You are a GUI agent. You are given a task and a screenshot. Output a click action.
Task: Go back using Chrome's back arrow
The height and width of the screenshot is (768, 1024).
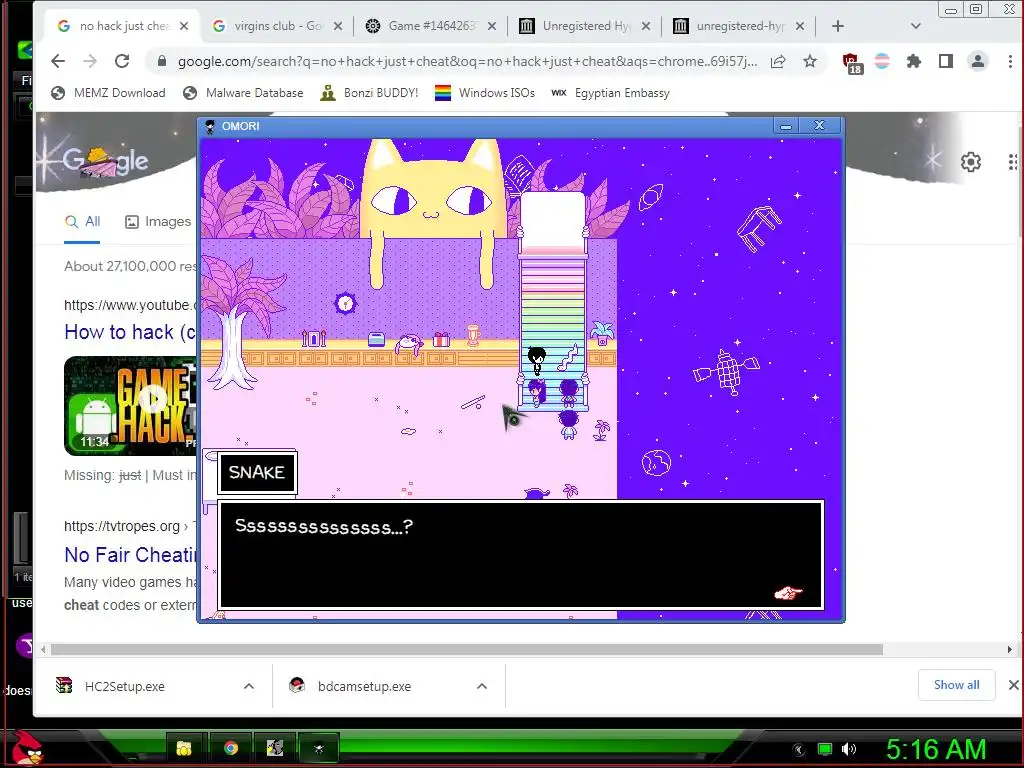tap(58, 61)
